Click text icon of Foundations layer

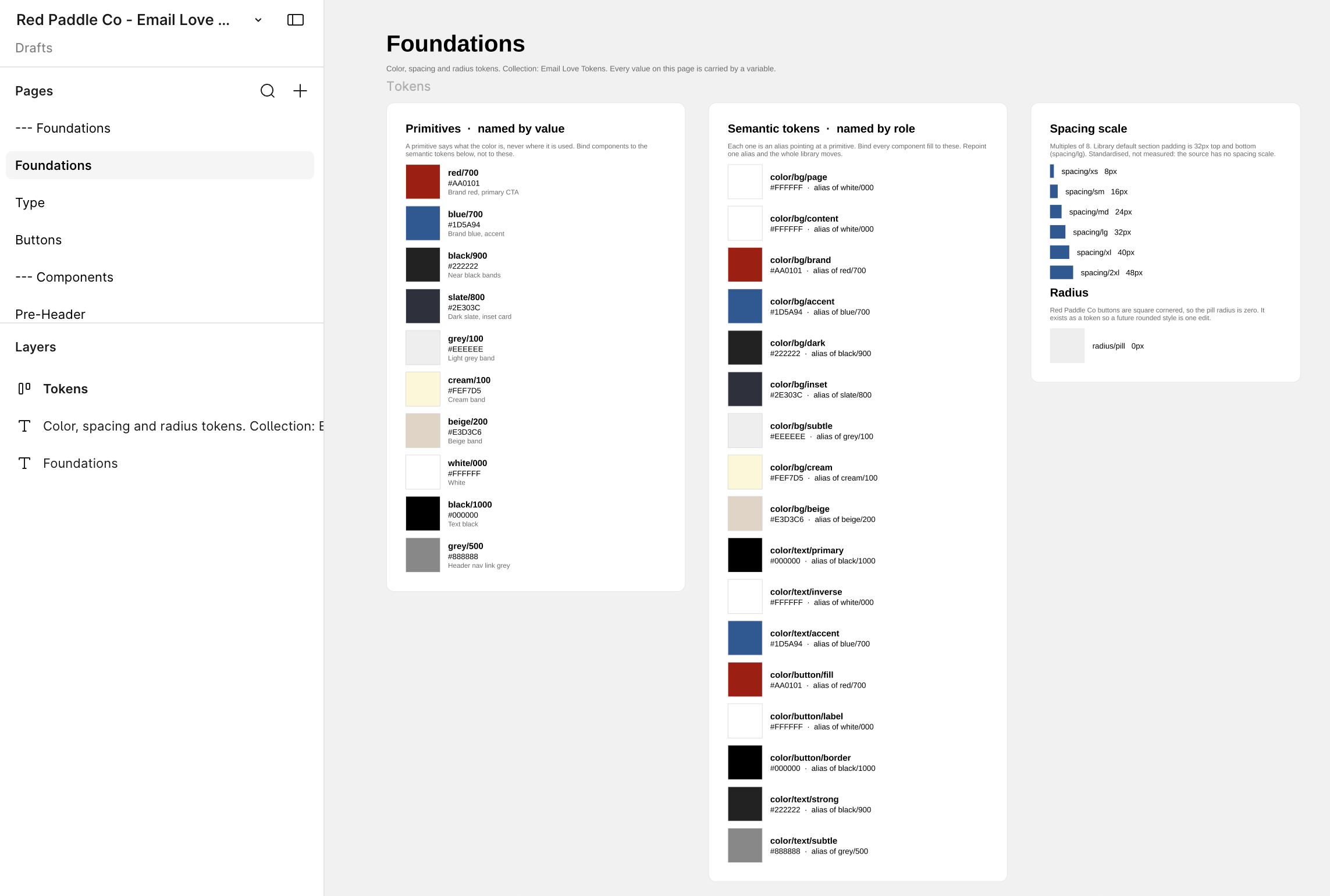pos(24,463)
